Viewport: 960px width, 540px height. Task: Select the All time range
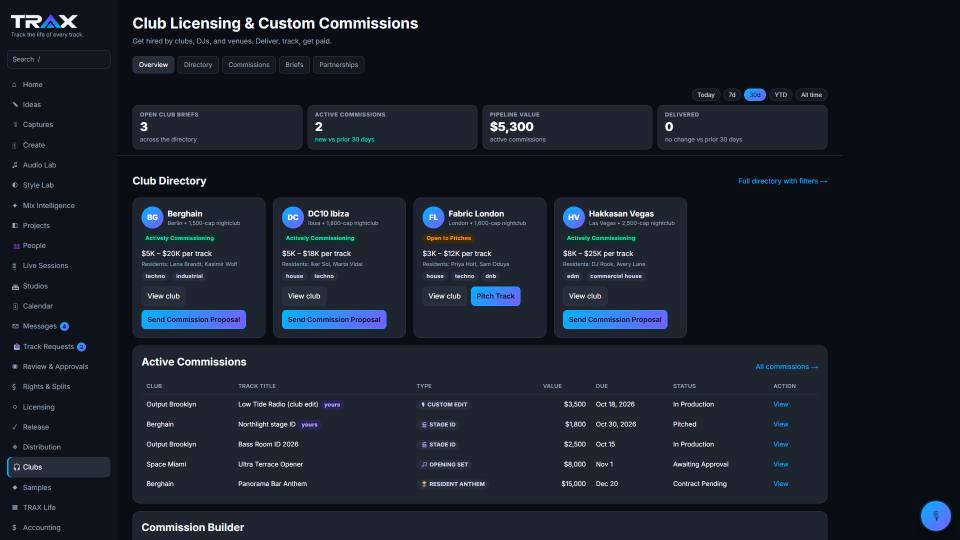pos(811,95)
